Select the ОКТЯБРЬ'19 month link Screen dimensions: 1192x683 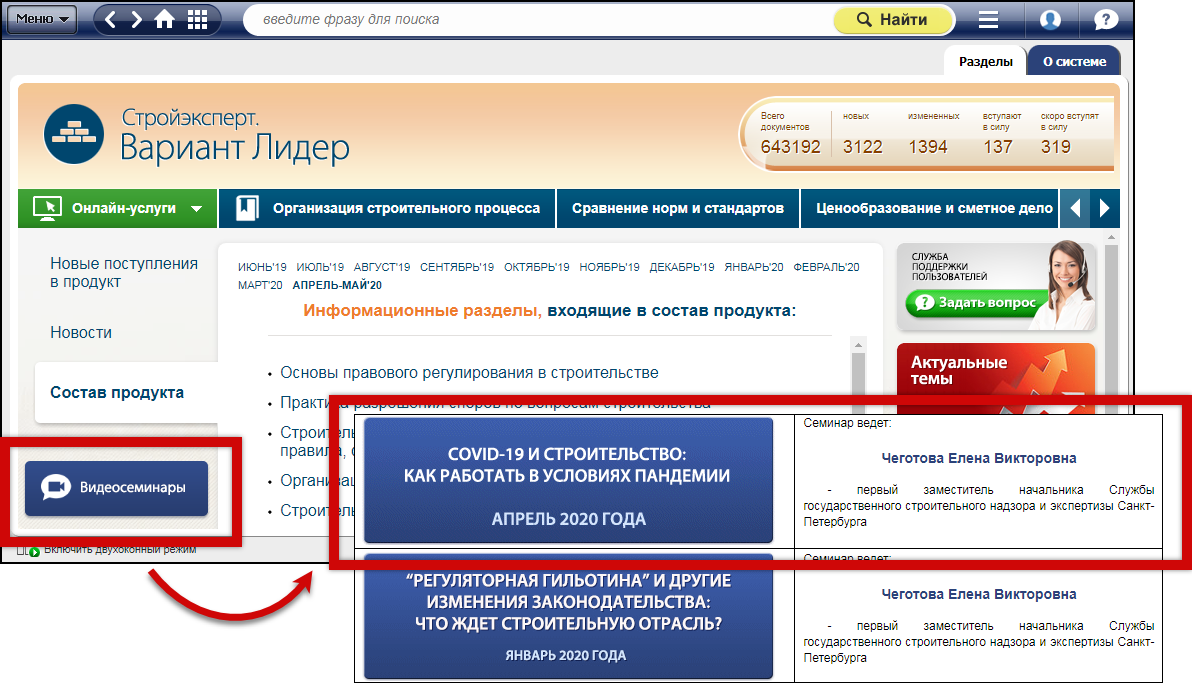[x=537, y=267]
